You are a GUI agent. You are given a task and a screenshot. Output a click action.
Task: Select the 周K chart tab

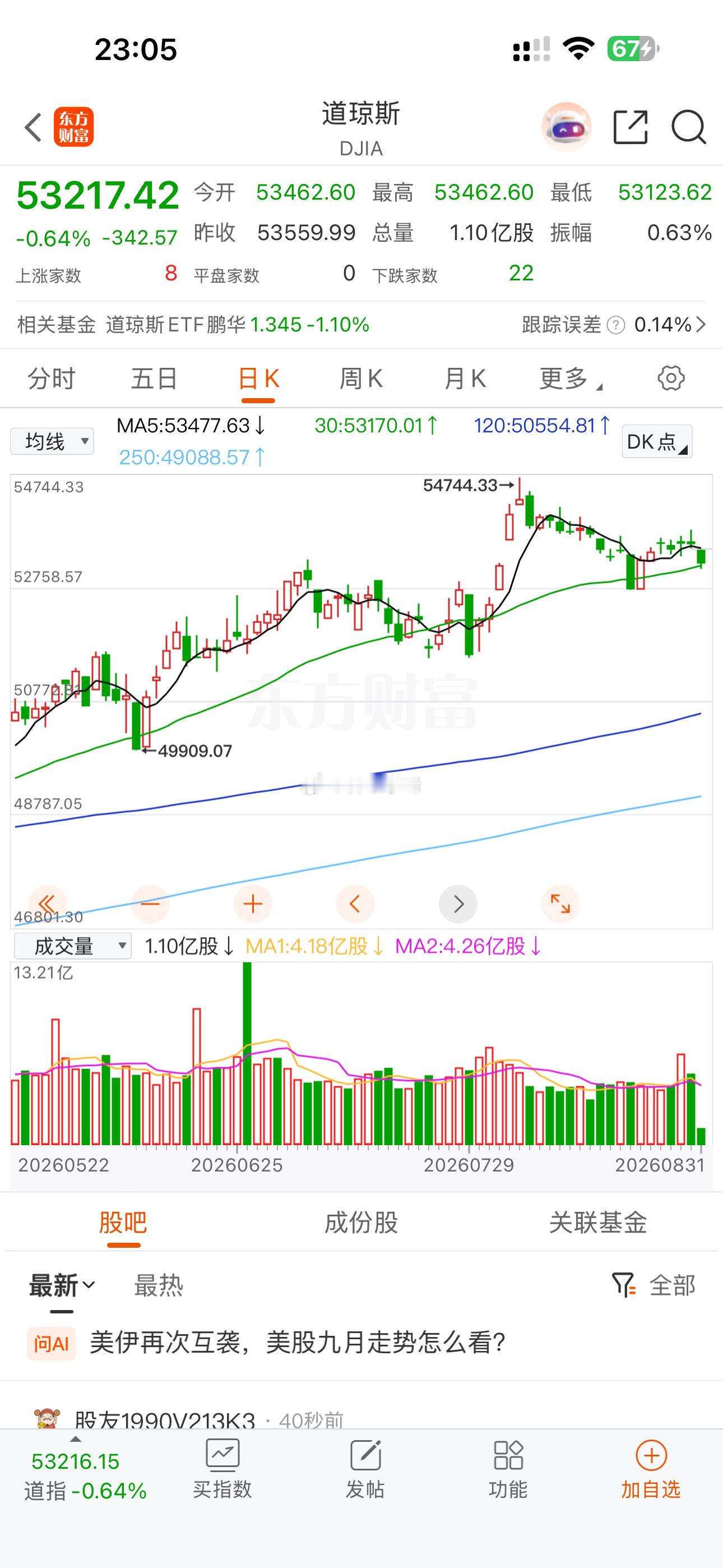(x=361, y=379)
